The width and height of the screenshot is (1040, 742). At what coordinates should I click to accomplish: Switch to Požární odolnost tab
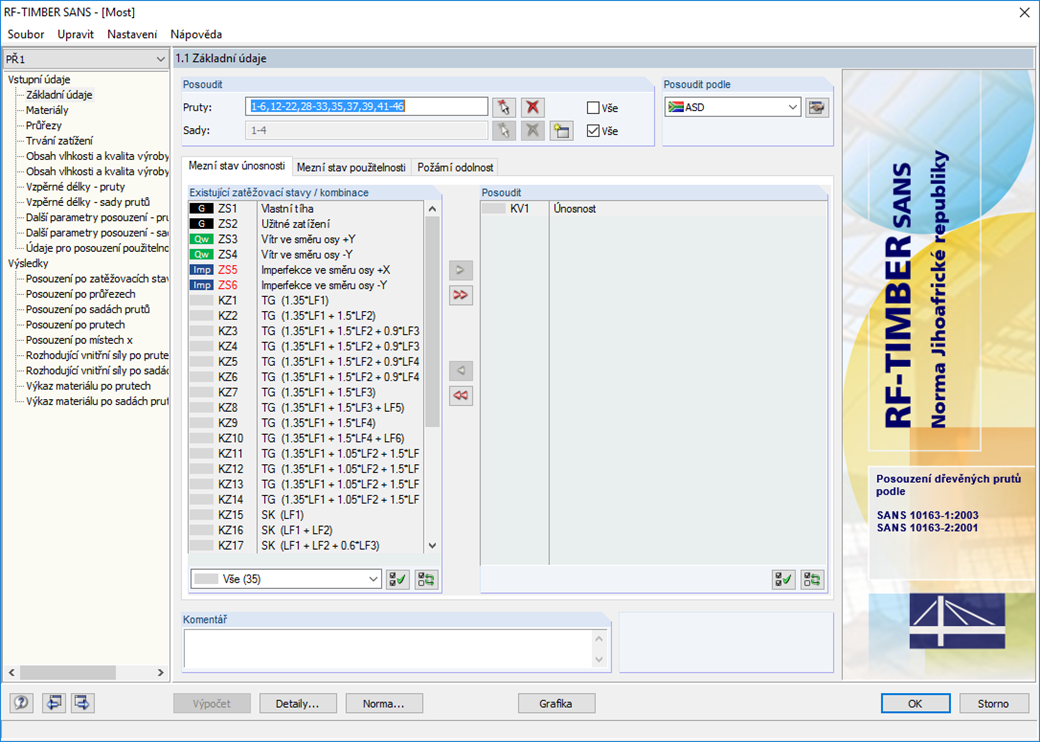[455, 168]
